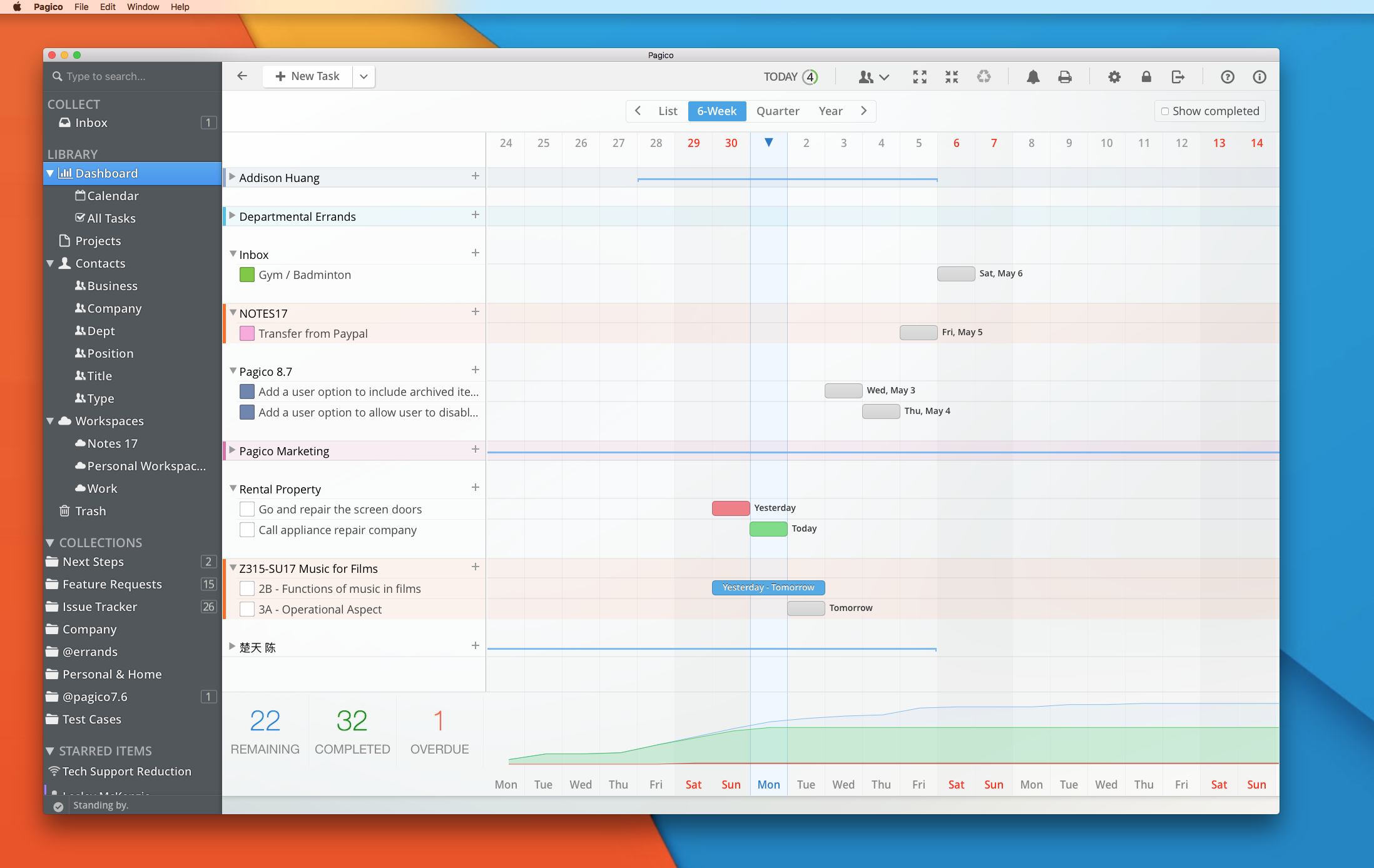This screenshot has height=868, width=1374.
Task: Check the Transfer from Paypal pink box
Action: (247, 333)
